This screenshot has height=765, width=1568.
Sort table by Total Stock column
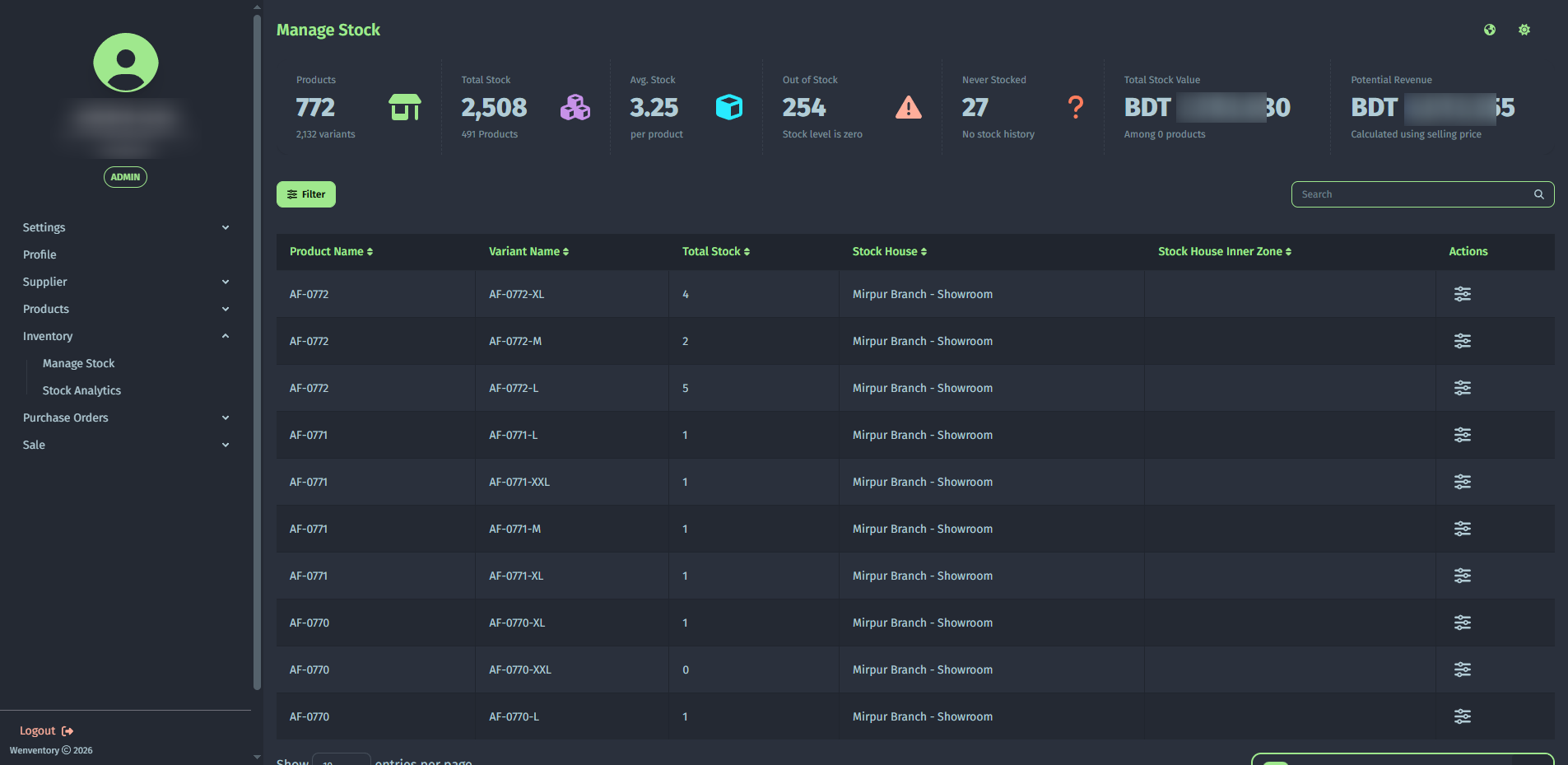click(715, 251)
